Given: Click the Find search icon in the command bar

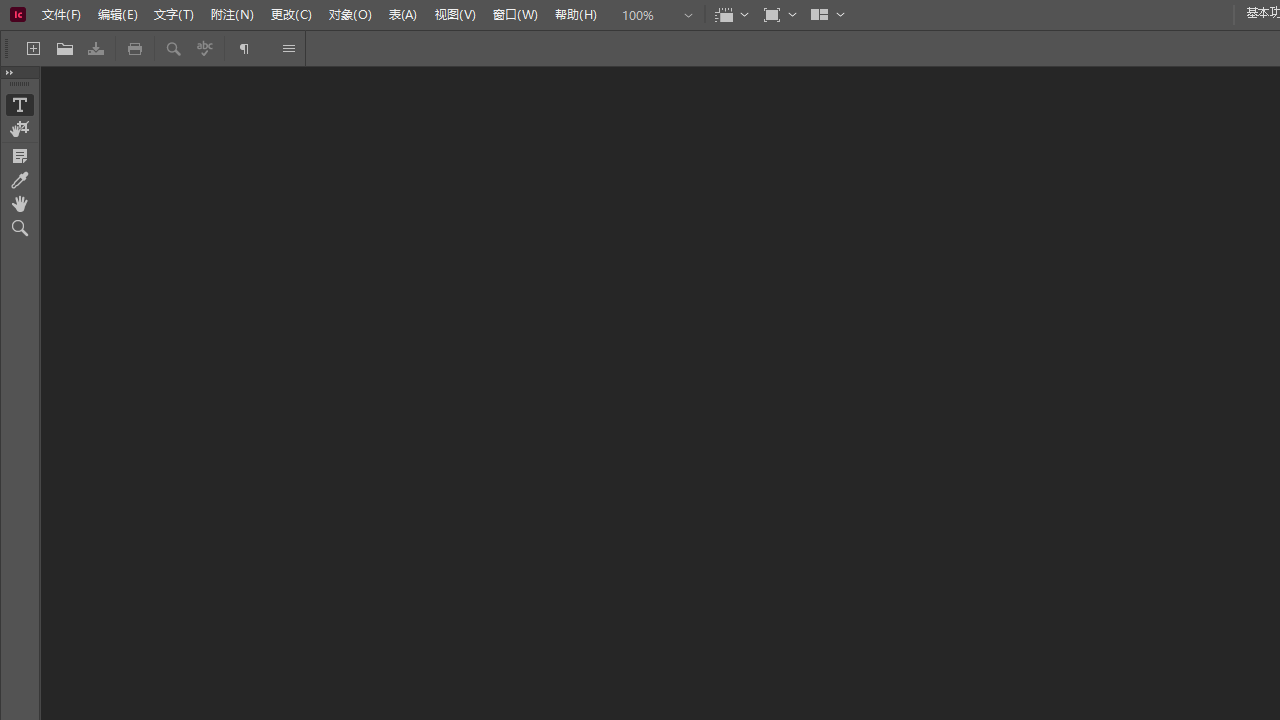Looking at the screenshot, I should click(173, 49).
